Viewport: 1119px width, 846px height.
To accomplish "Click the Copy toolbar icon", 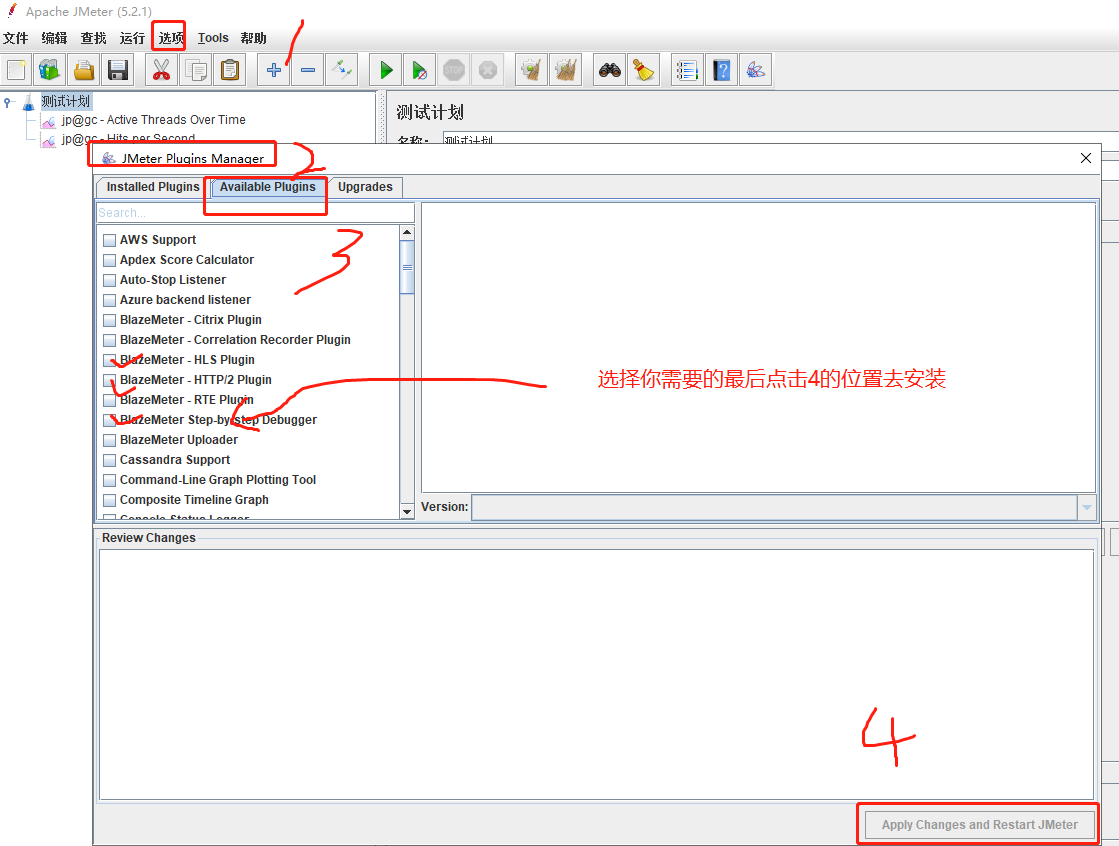I will point(196,70).
